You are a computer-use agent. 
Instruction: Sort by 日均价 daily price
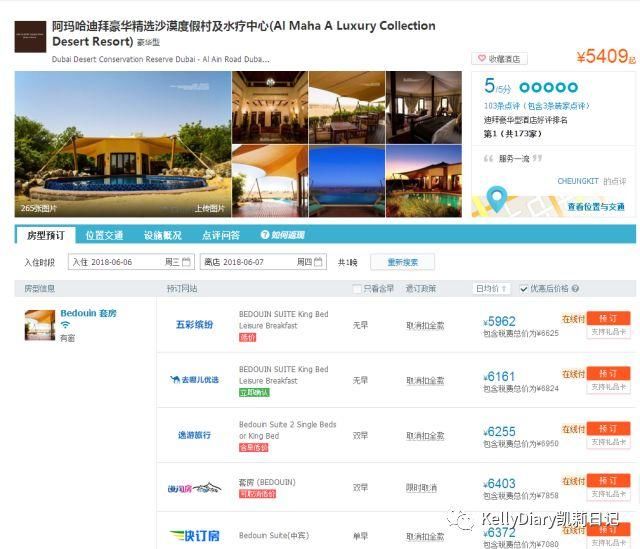point(491,289)
